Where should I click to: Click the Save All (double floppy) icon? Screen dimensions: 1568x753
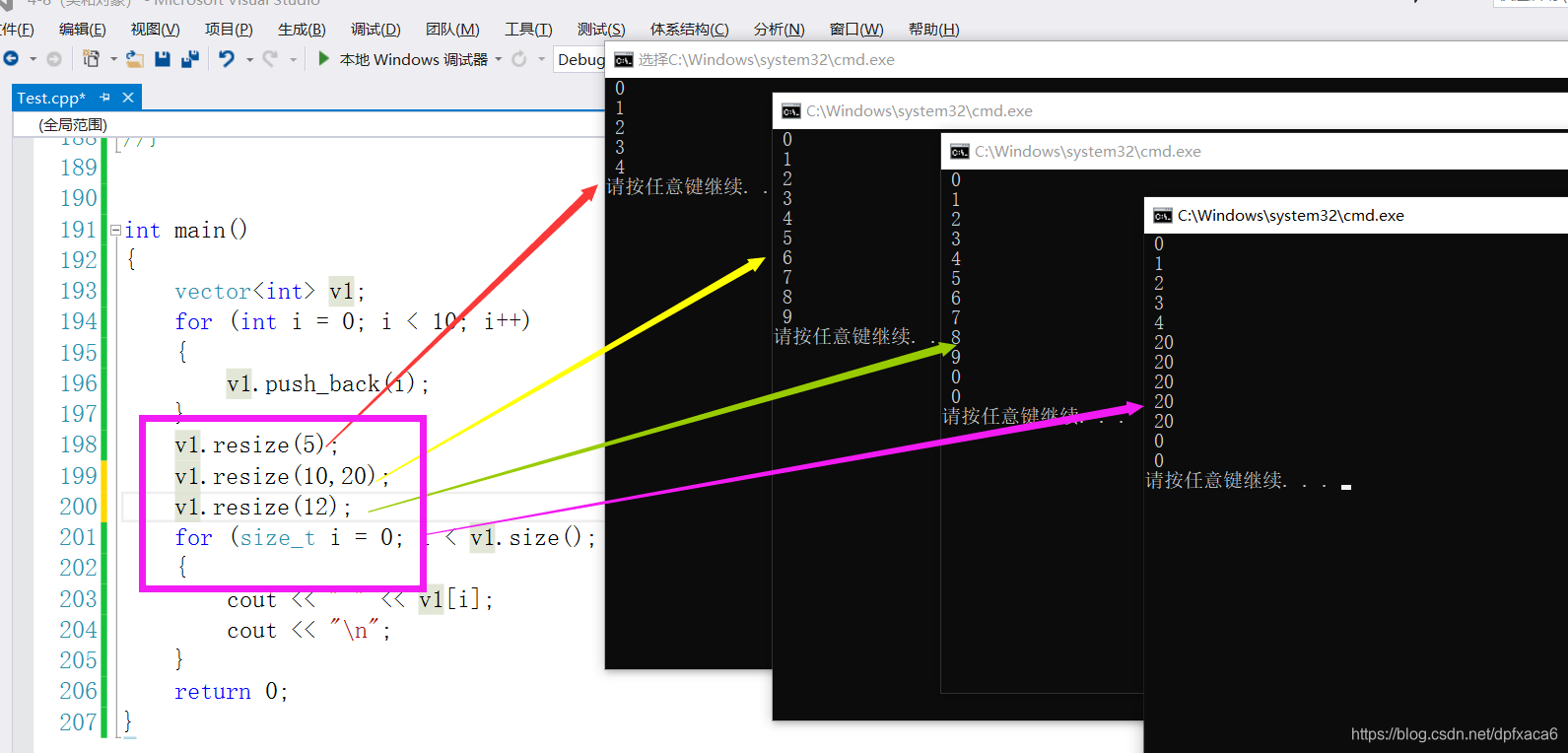pyautogui.click(x=190, y=59)
